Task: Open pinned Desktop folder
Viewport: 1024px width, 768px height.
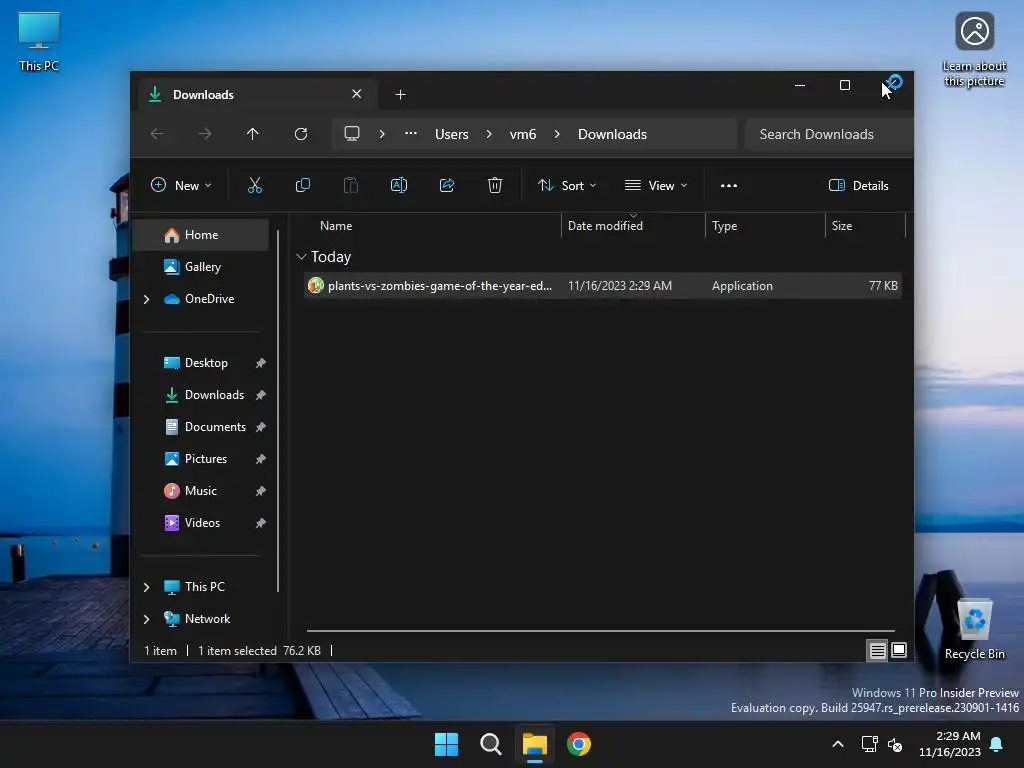Action: pyautogui.click(x=206, y=362)
